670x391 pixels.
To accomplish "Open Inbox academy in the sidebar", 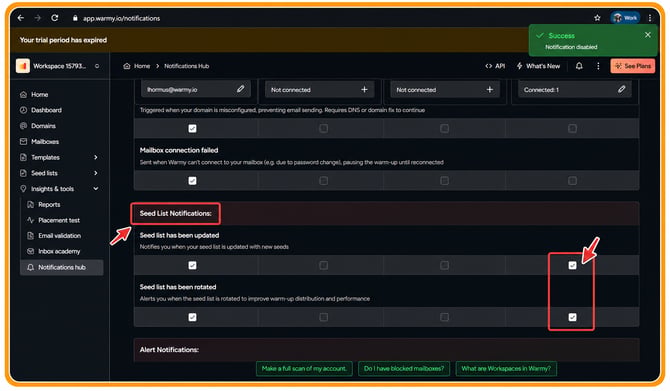I will (x=61, y=252).
